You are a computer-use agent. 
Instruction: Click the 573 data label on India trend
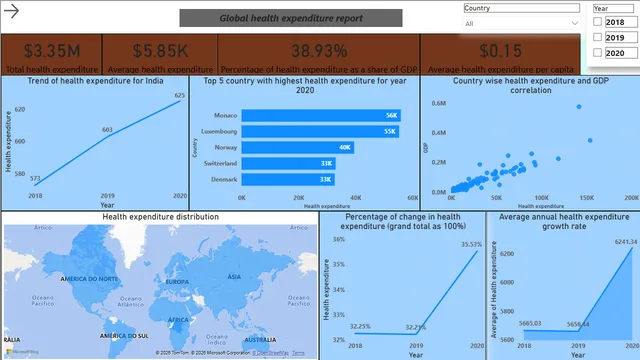tap(35, 178)
